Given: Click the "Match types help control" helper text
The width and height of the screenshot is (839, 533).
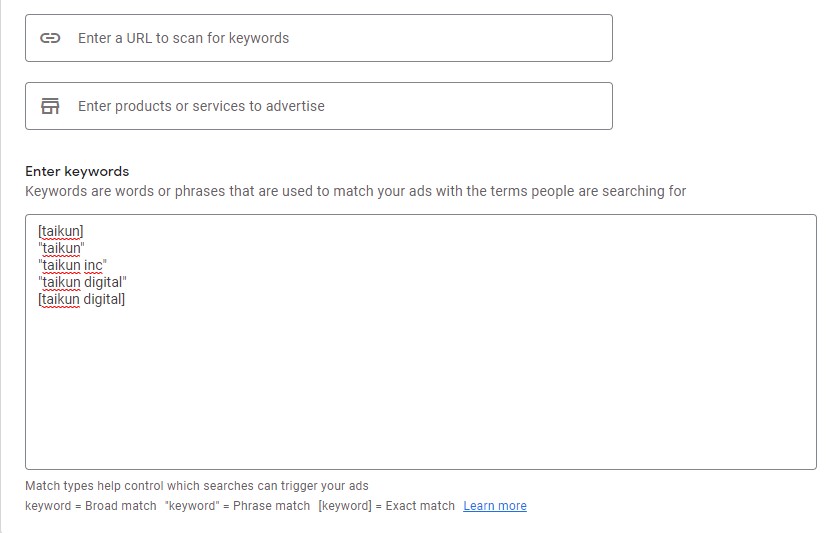Looking at the screenshot, I should tap(196, 486).
